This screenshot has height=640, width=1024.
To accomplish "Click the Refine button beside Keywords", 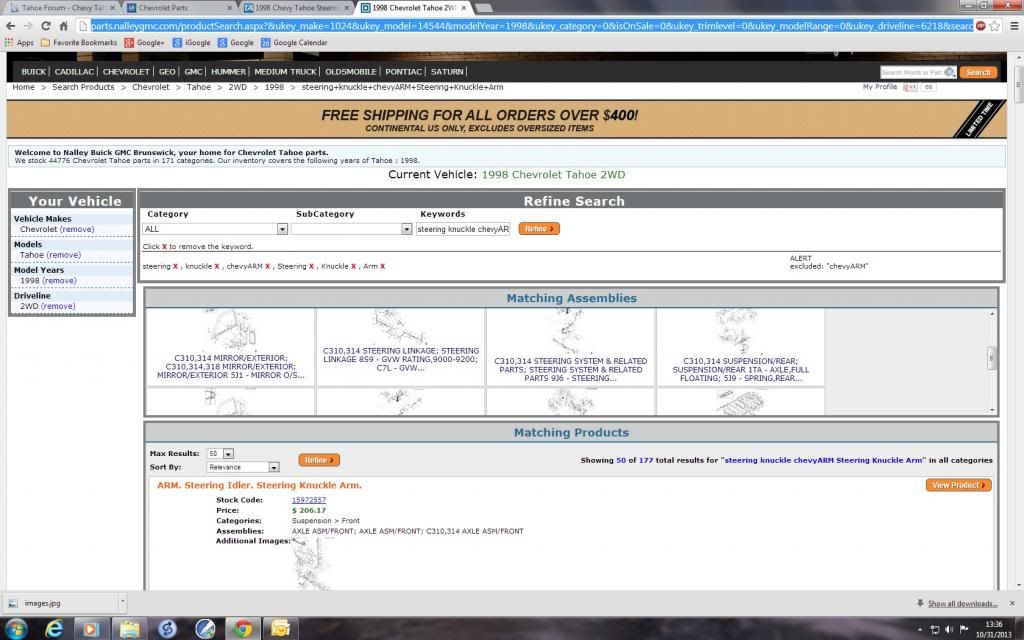I will click(x=539, y=229).
